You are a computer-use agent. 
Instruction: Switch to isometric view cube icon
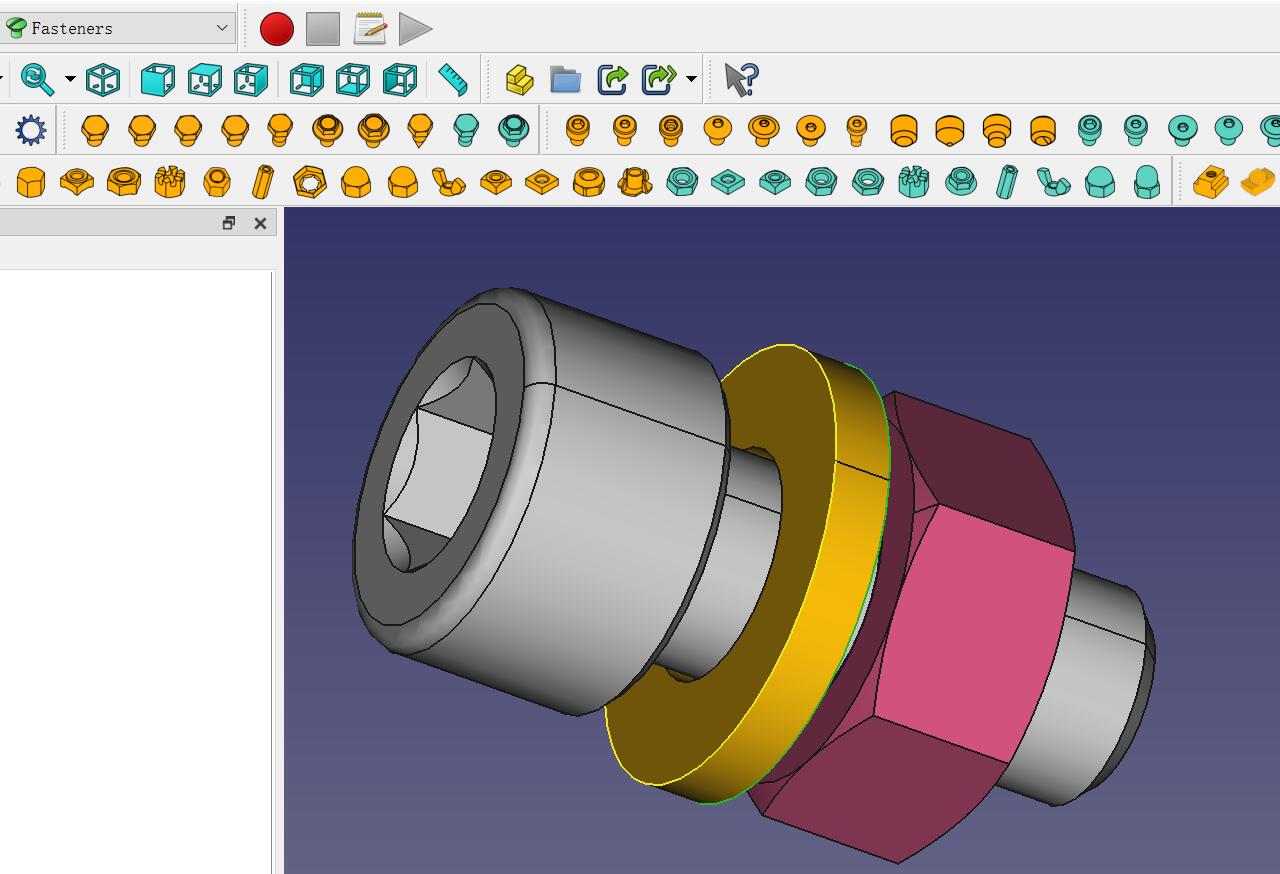[x=103, y=79]
